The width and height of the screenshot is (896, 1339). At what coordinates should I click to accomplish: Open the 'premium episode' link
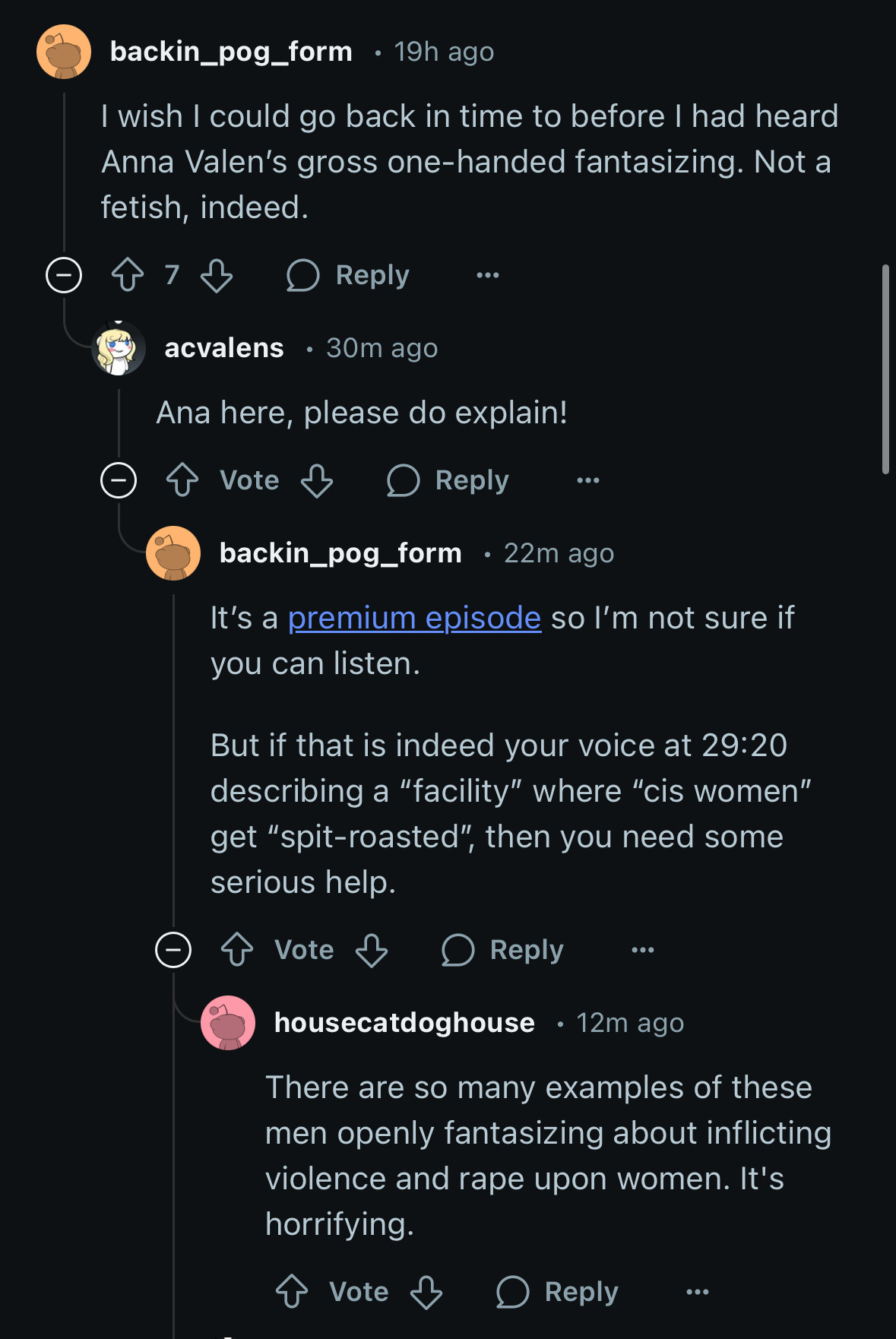pos(414,619)
